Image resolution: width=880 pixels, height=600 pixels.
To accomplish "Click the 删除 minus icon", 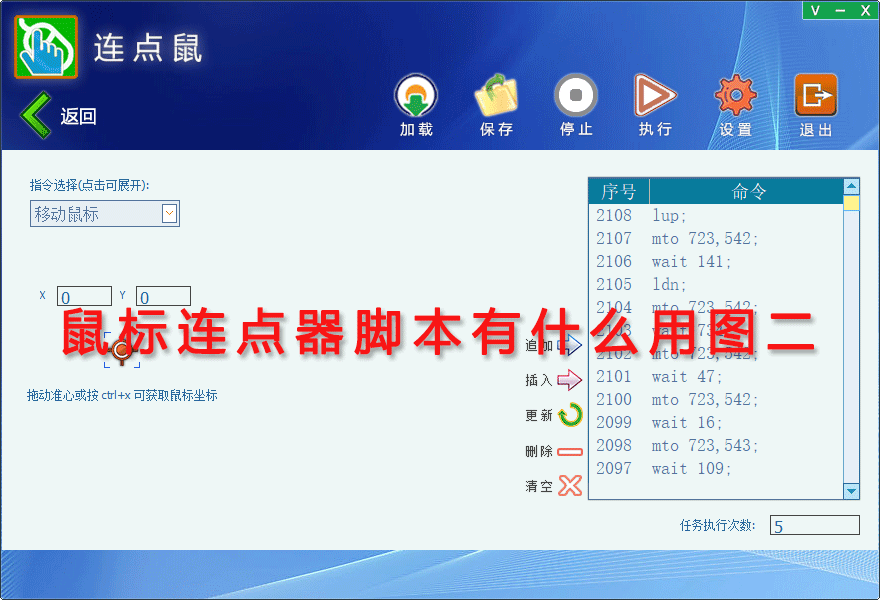I will [x=570, y=451].
